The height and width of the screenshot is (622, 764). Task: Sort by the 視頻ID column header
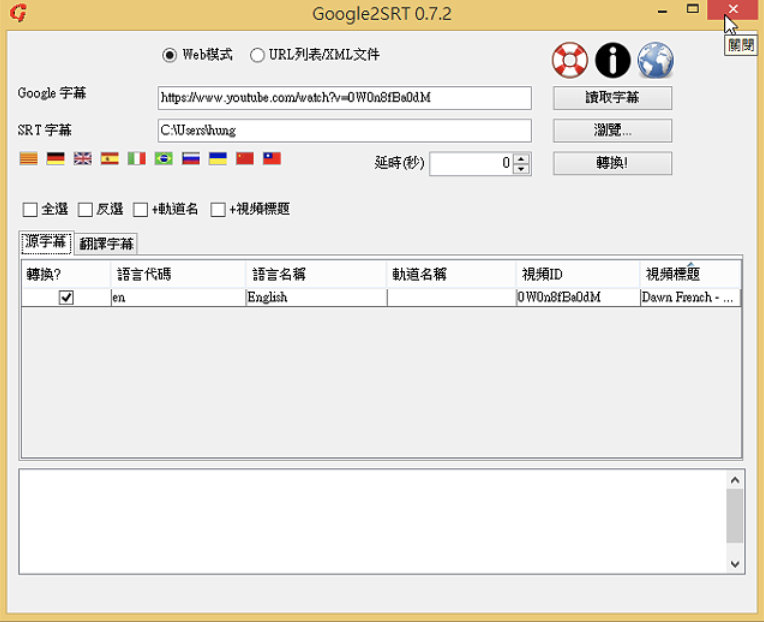[x=578, y=274]
